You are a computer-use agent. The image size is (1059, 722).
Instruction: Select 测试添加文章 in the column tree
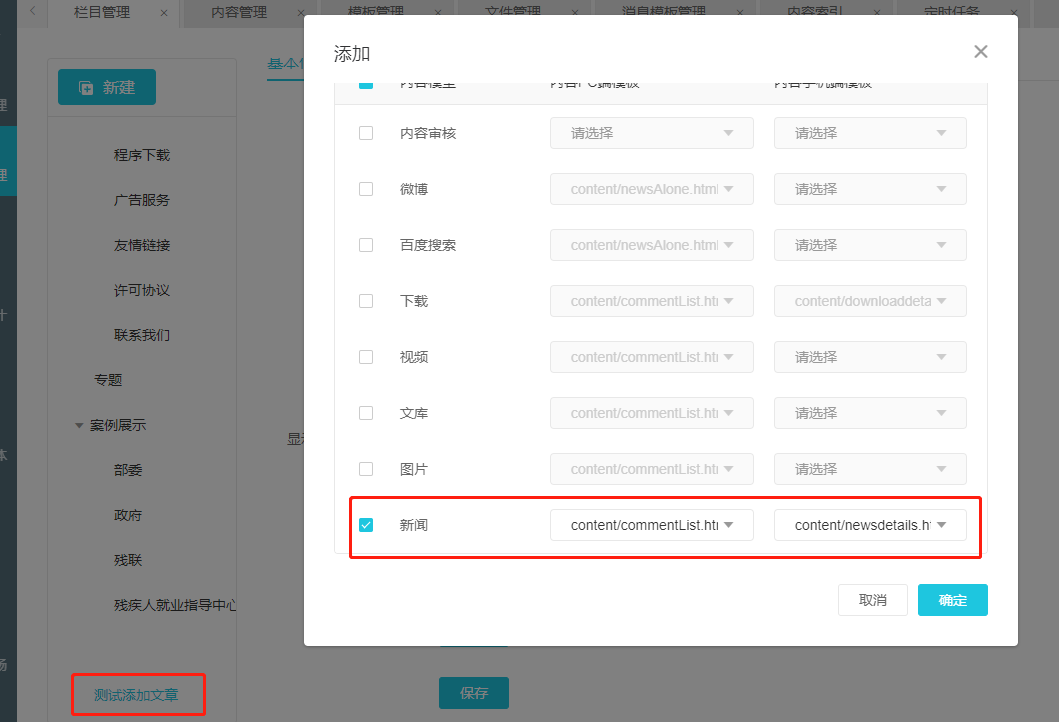pos(136,695)
